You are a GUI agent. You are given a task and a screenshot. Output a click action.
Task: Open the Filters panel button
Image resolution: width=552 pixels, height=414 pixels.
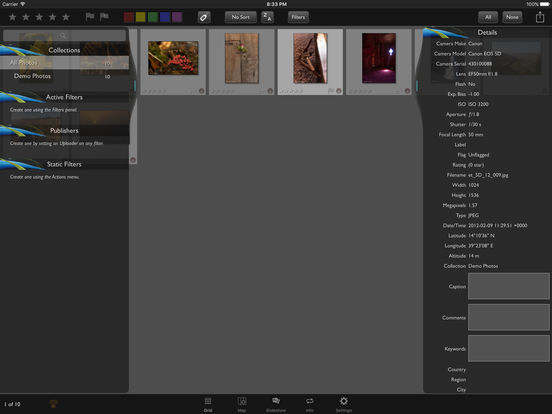(x=298, y=17)
